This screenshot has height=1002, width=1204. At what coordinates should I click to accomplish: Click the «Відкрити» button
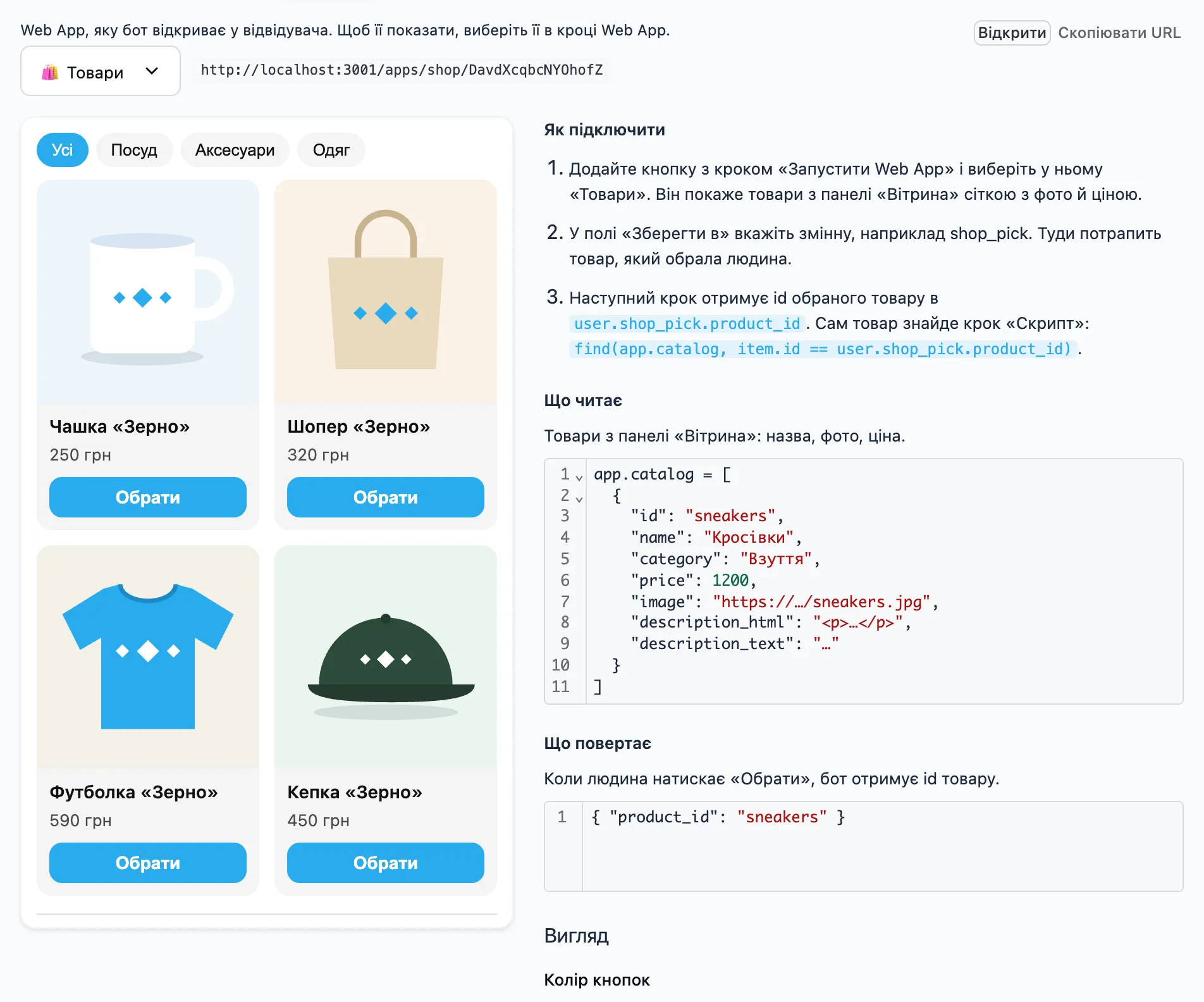(x=1012, y=33)
